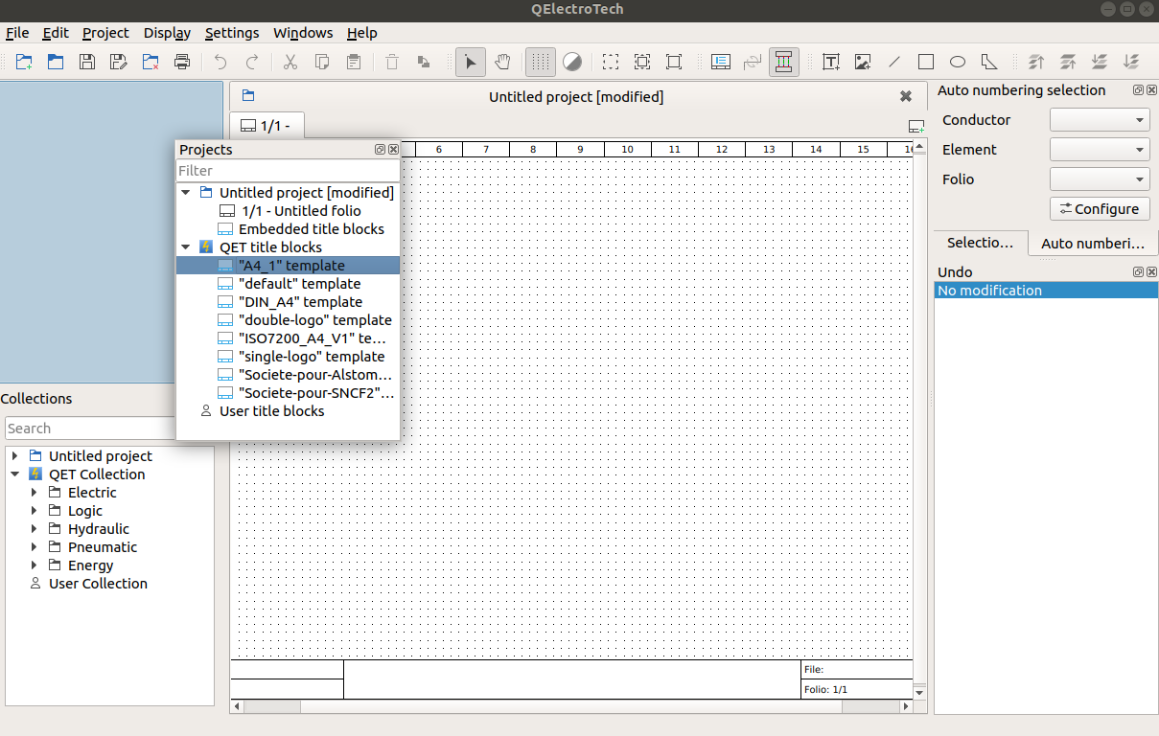Image resolution: width=1159 pixels, height=736 pixels.
Task: Cut selection with scissors icon
Action: tap(290, 62)
